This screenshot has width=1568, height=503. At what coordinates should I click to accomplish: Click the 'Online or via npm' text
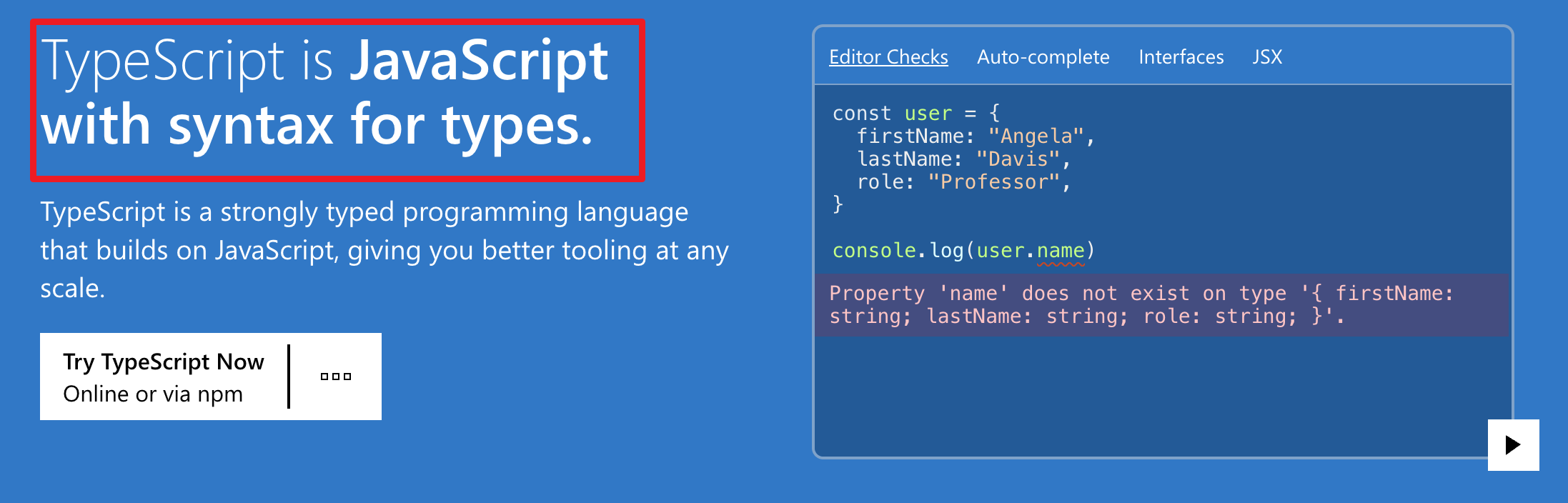point(153,394)
